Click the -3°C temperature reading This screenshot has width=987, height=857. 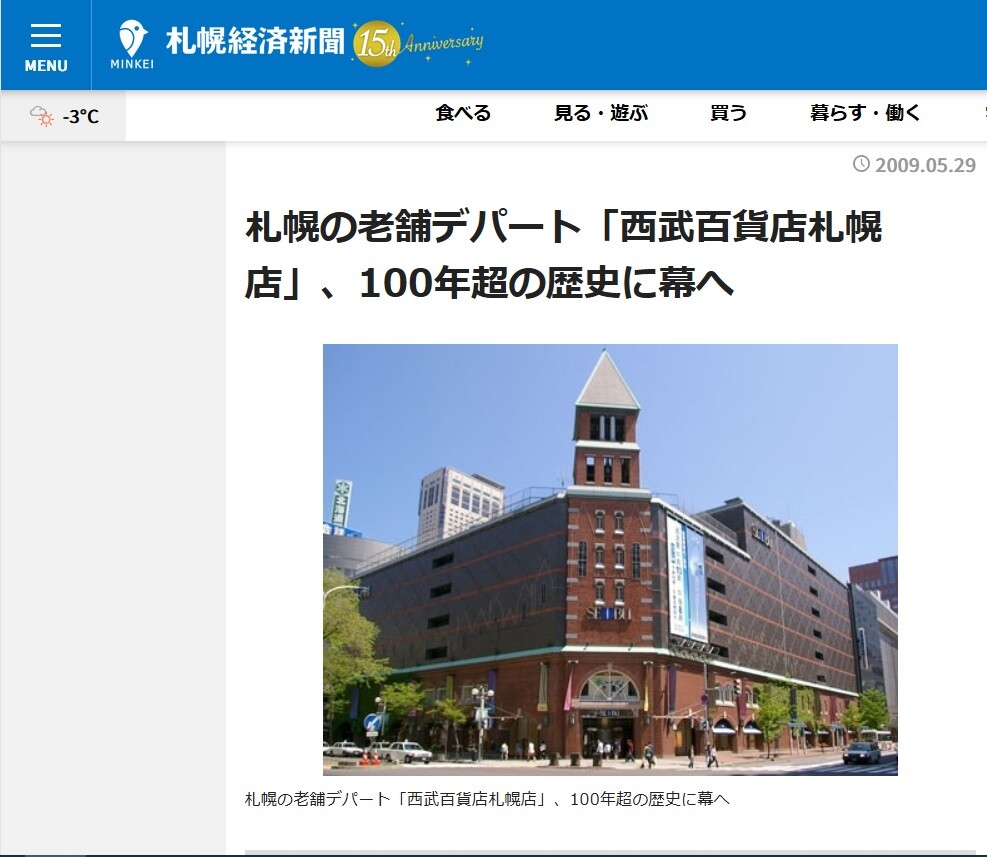[81, 116]
